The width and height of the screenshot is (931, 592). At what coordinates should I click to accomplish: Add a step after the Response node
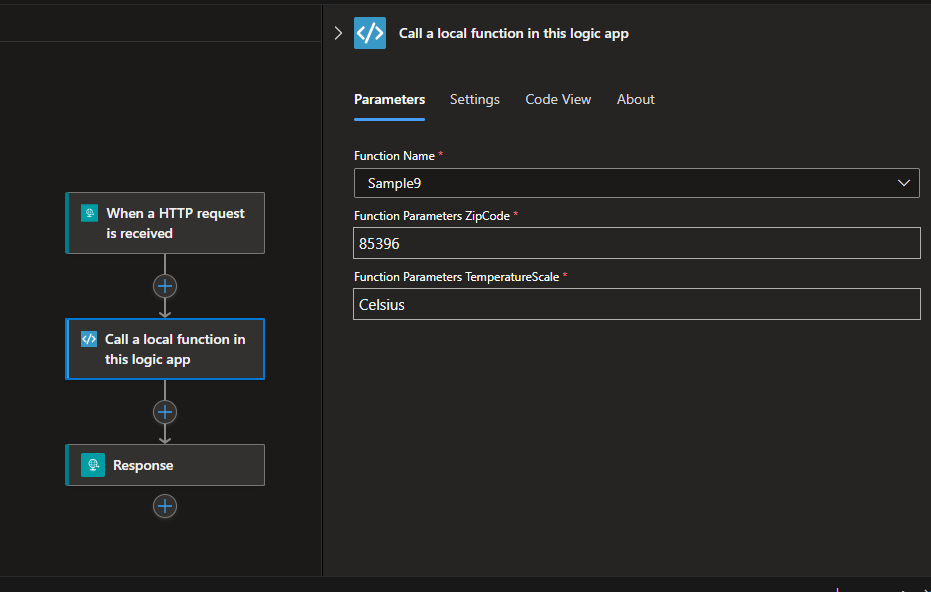pyautogui.click(x=165, y=506)
